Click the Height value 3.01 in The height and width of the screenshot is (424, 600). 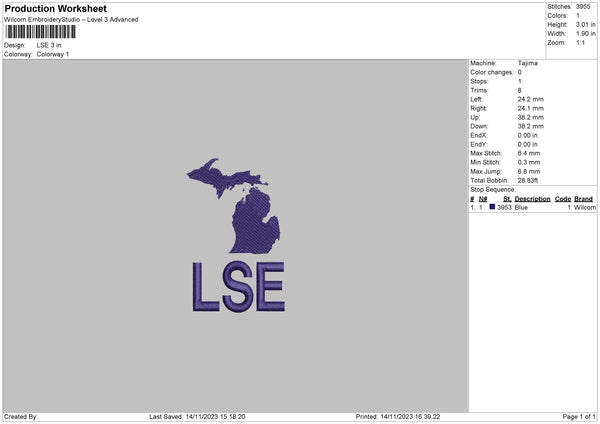point(585,24)
